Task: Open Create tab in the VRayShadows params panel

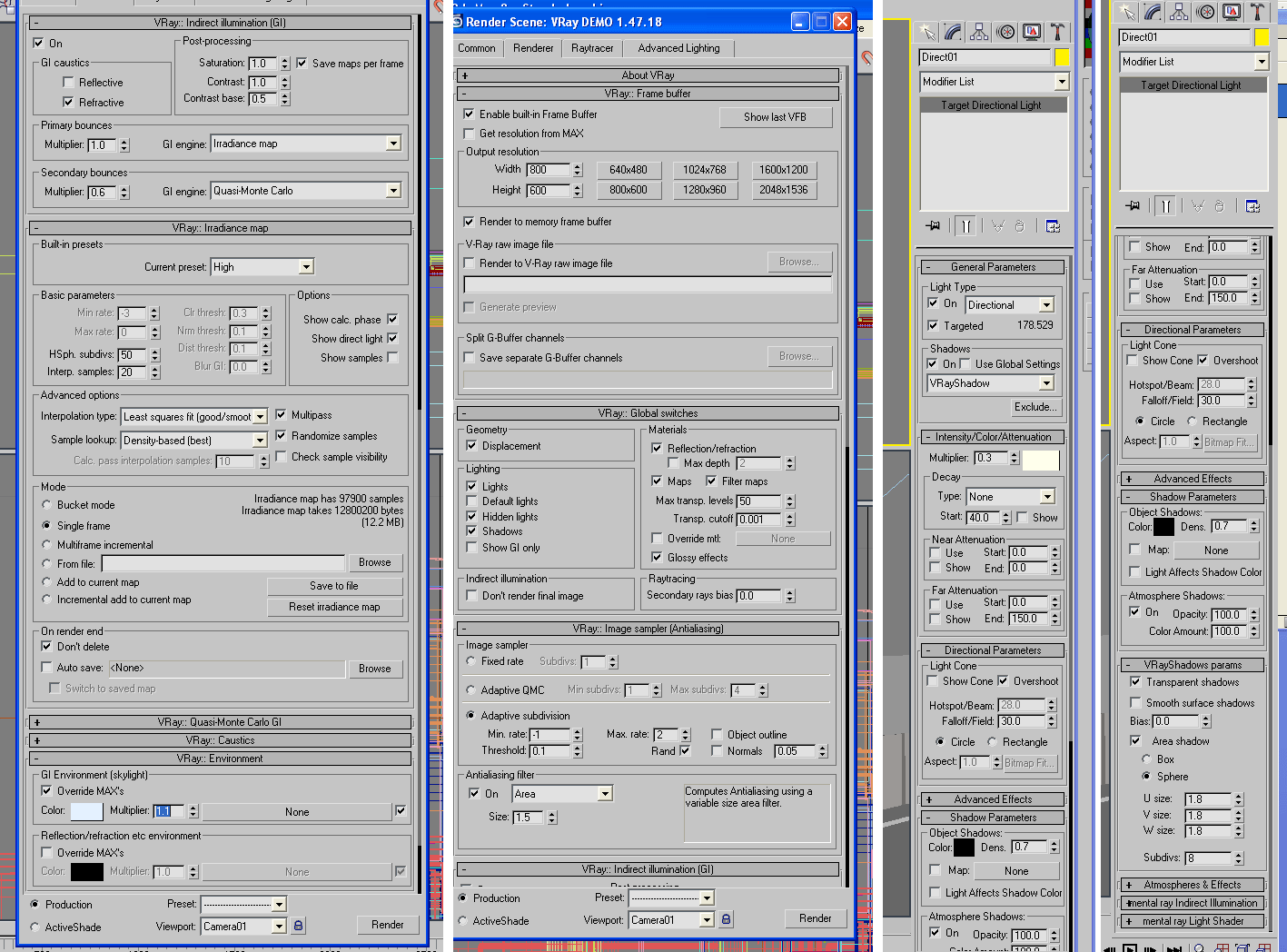Action: coord(1127,12)
